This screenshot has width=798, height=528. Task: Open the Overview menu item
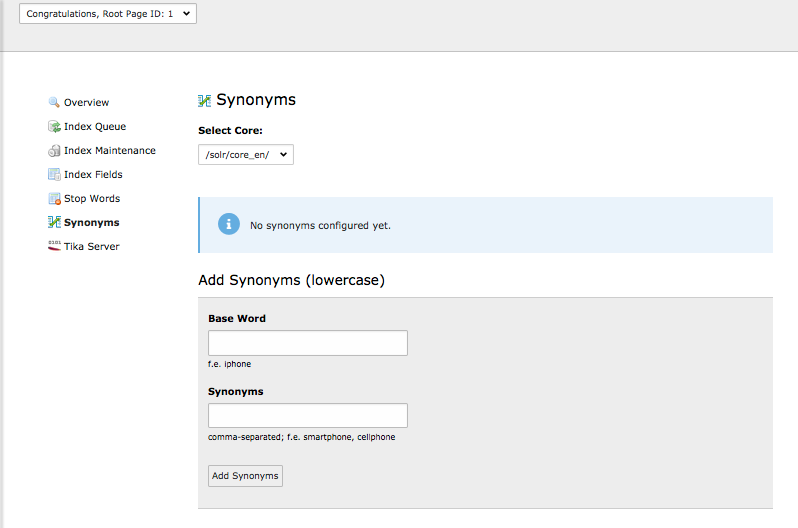[x=86, y=103]
